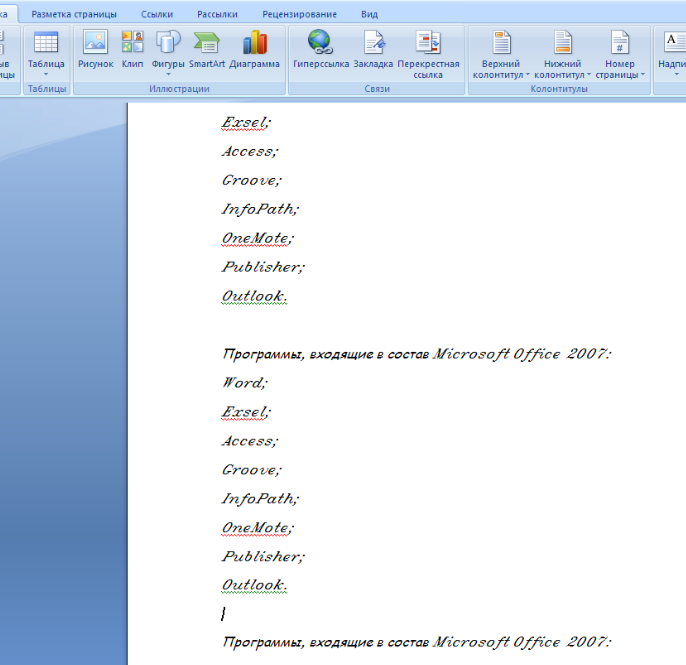
Task: Open Номер страницы page number menu
Action: pos(620,55)
